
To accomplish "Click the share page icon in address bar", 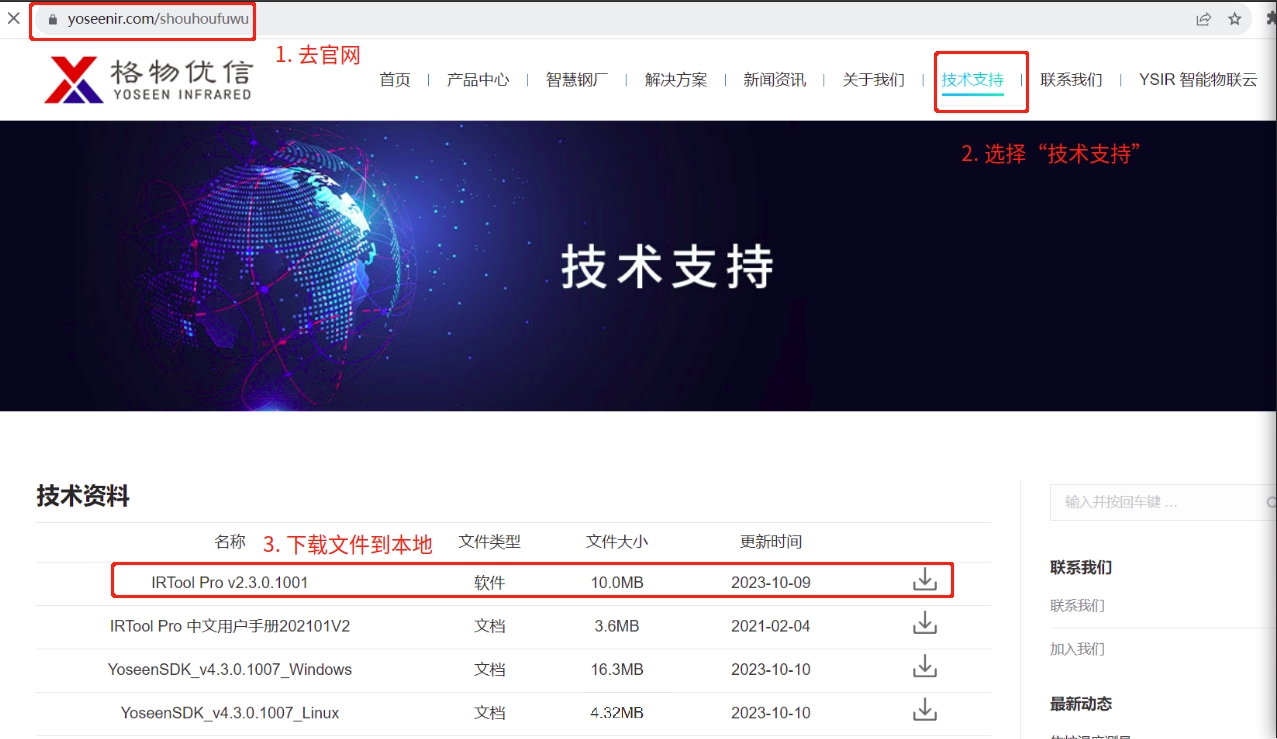I will pyautogui.click(x=1203, y=19).
